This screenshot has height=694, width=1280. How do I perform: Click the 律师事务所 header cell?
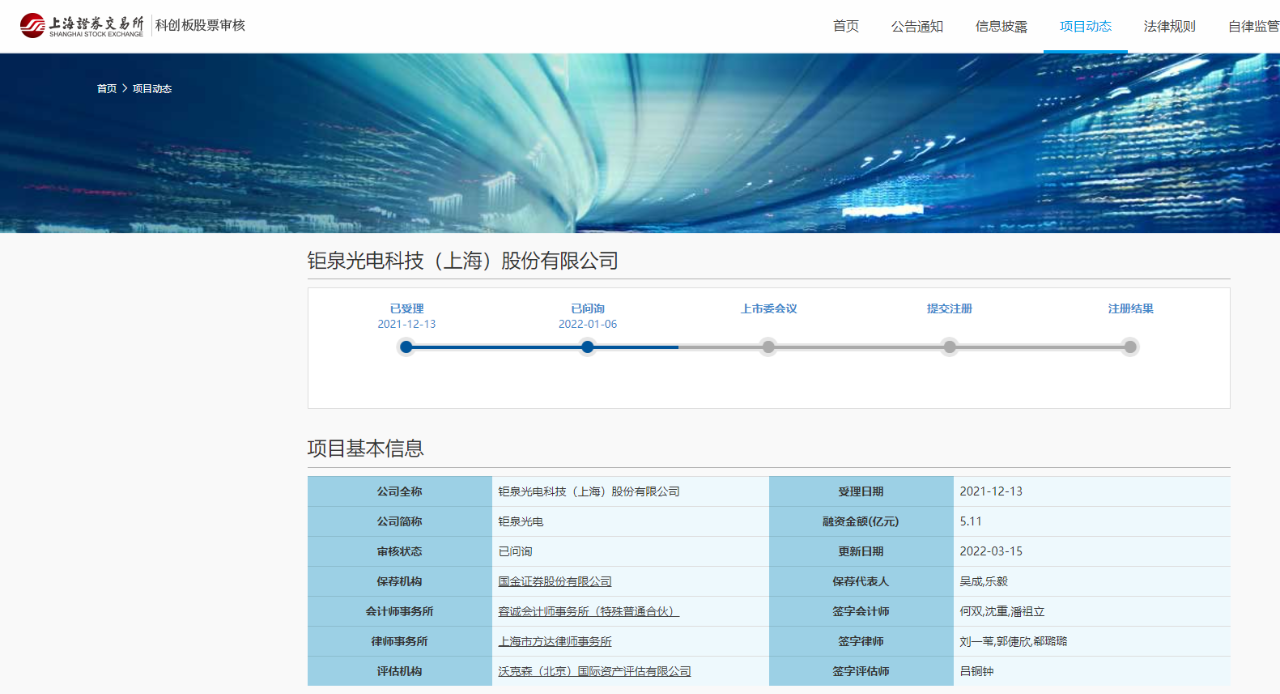click(400, 641)
